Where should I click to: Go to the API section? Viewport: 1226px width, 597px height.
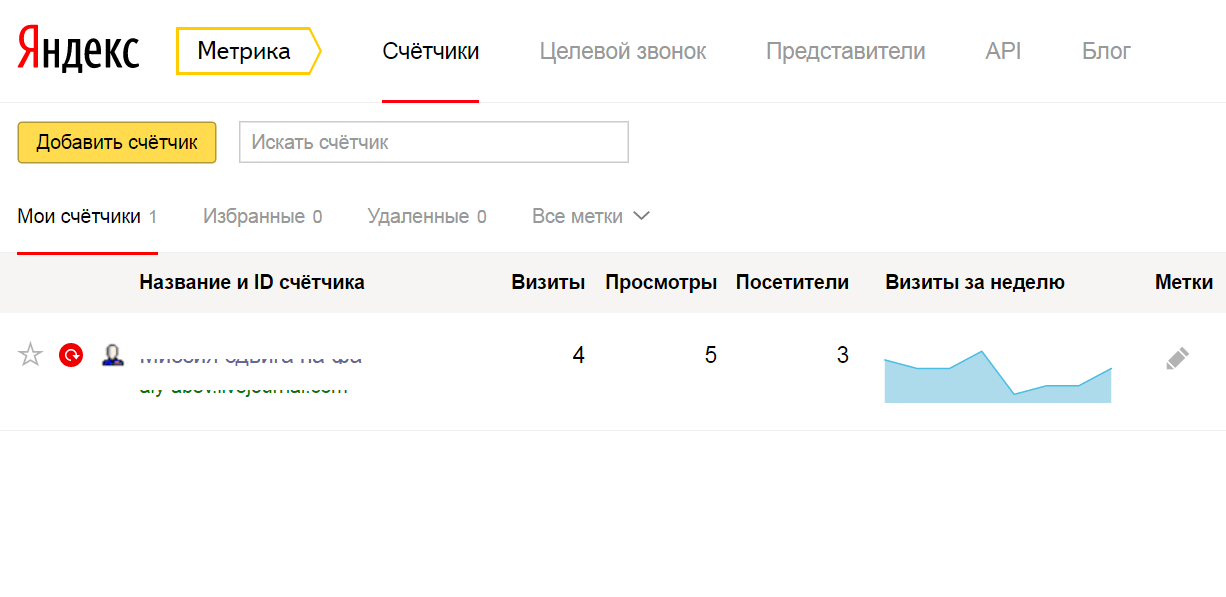tap(1003, 51)
